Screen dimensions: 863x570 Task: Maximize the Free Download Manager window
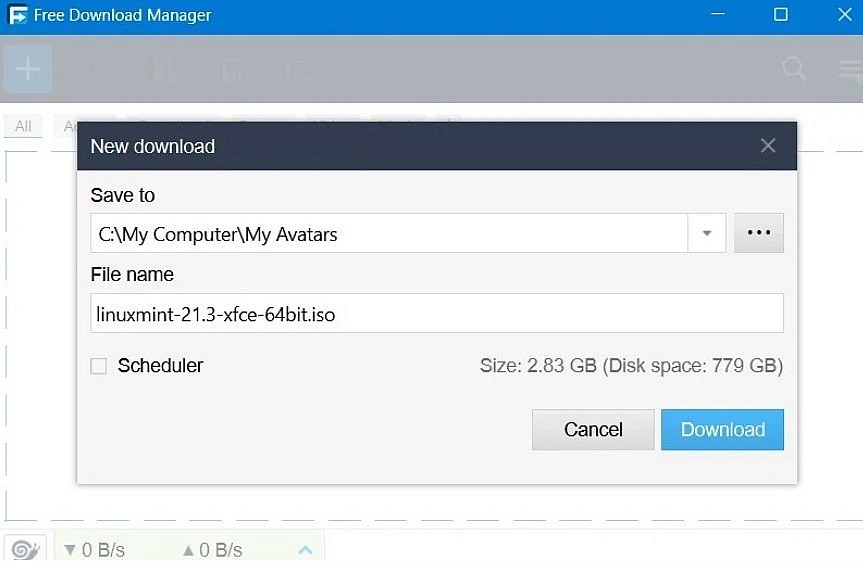pos(781,15)
